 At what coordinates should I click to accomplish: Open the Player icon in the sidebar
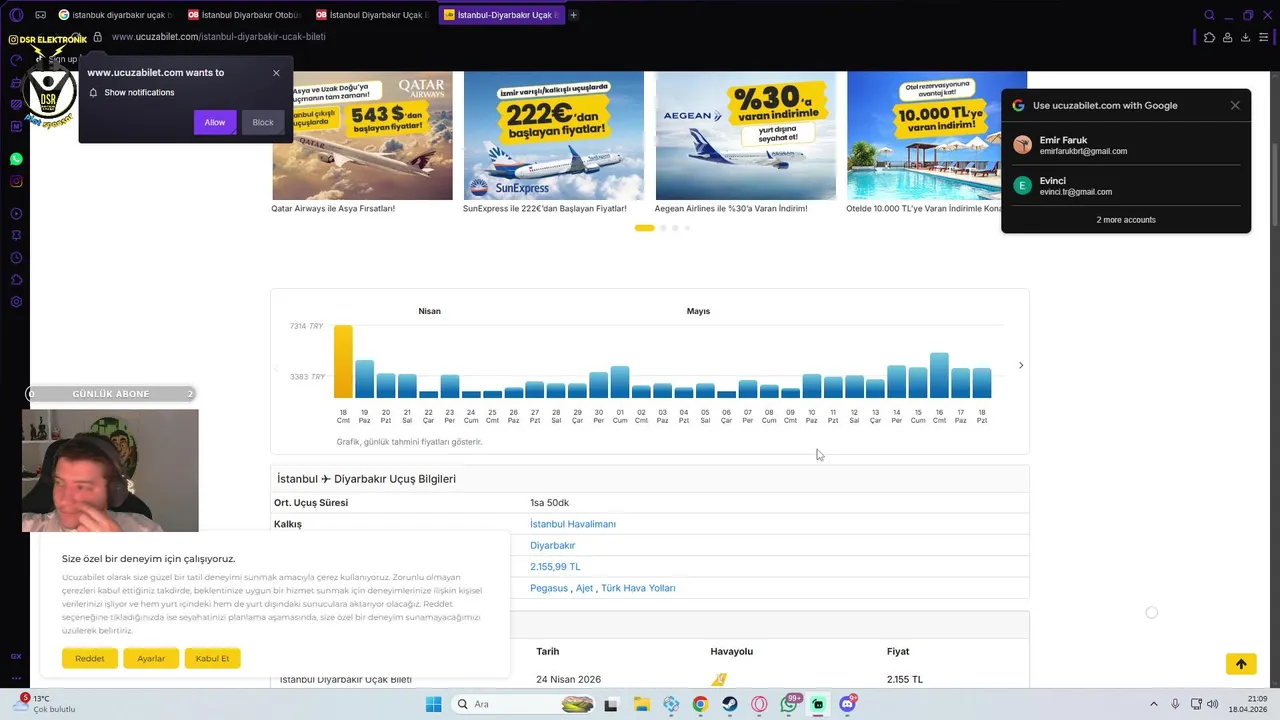(x=16, y=214)
